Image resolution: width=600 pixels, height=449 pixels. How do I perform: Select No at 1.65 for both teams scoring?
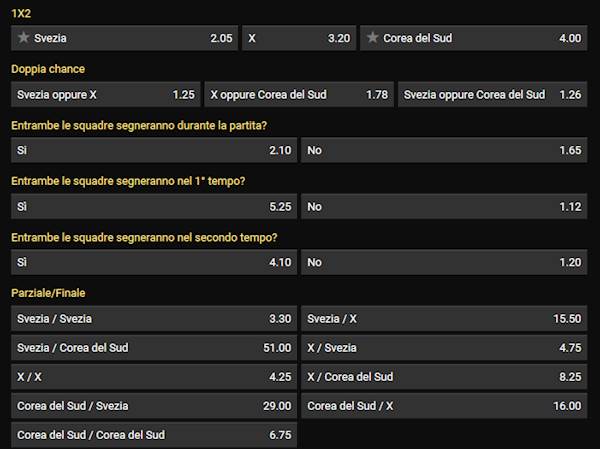point(444,150)
